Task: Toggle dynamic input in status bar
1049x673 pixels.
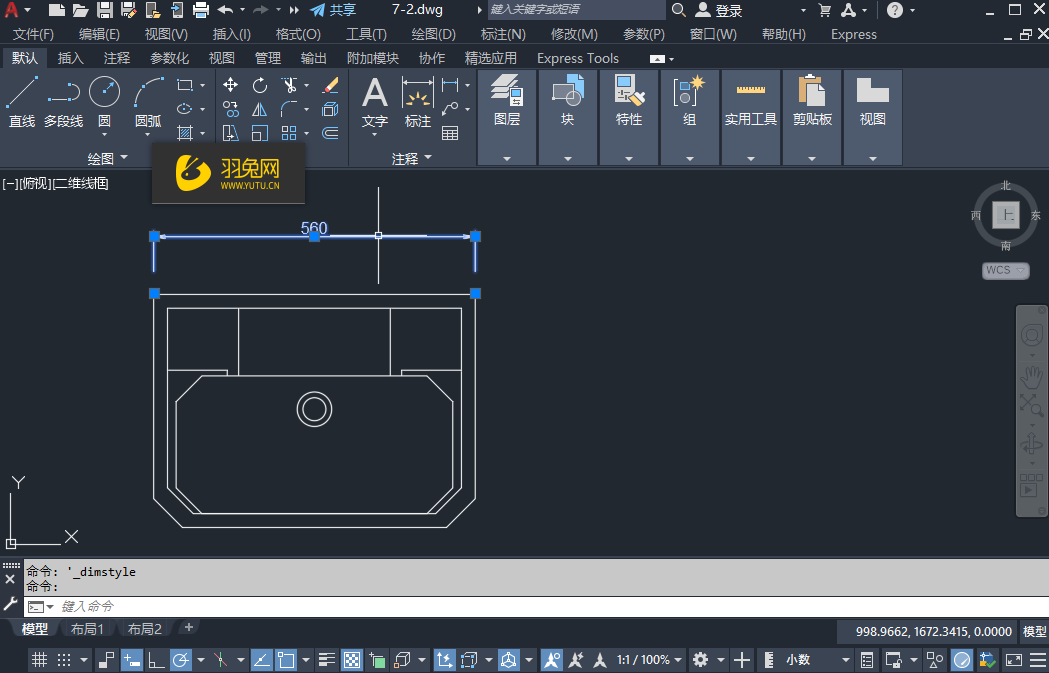Action: click(x=132, y=660)
